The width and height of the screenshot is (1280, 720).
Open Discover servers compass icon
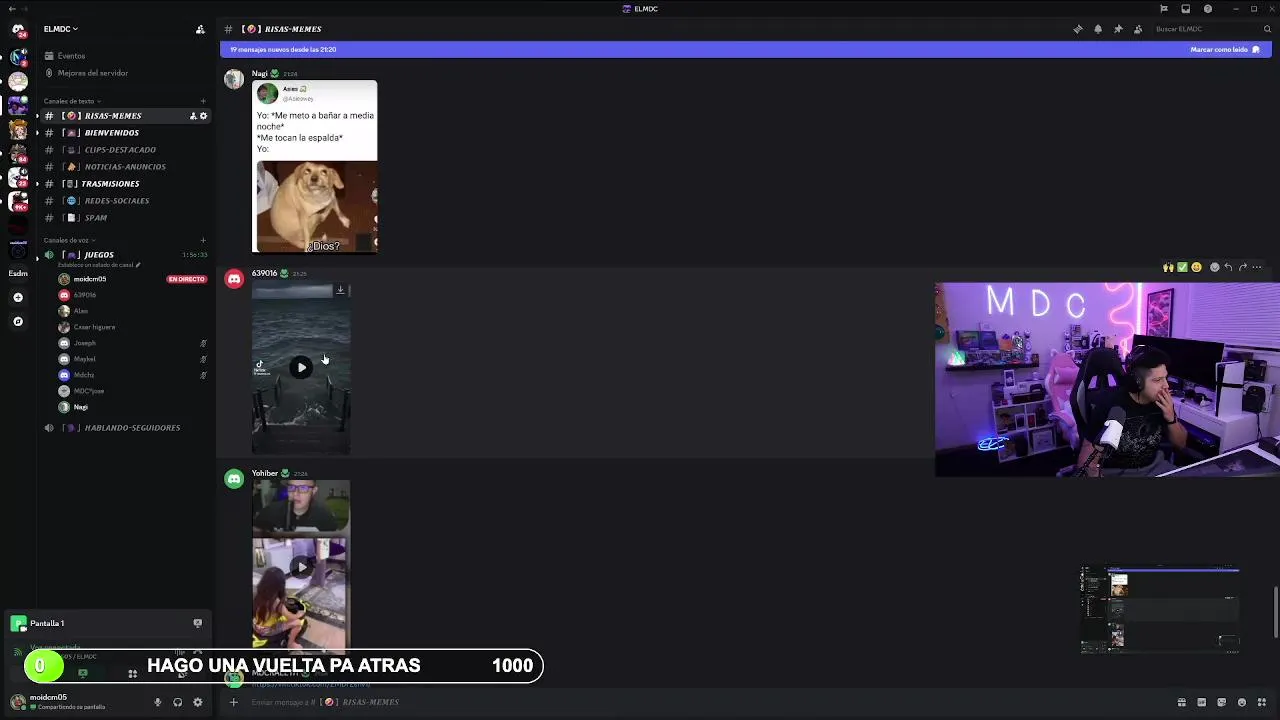18,321
